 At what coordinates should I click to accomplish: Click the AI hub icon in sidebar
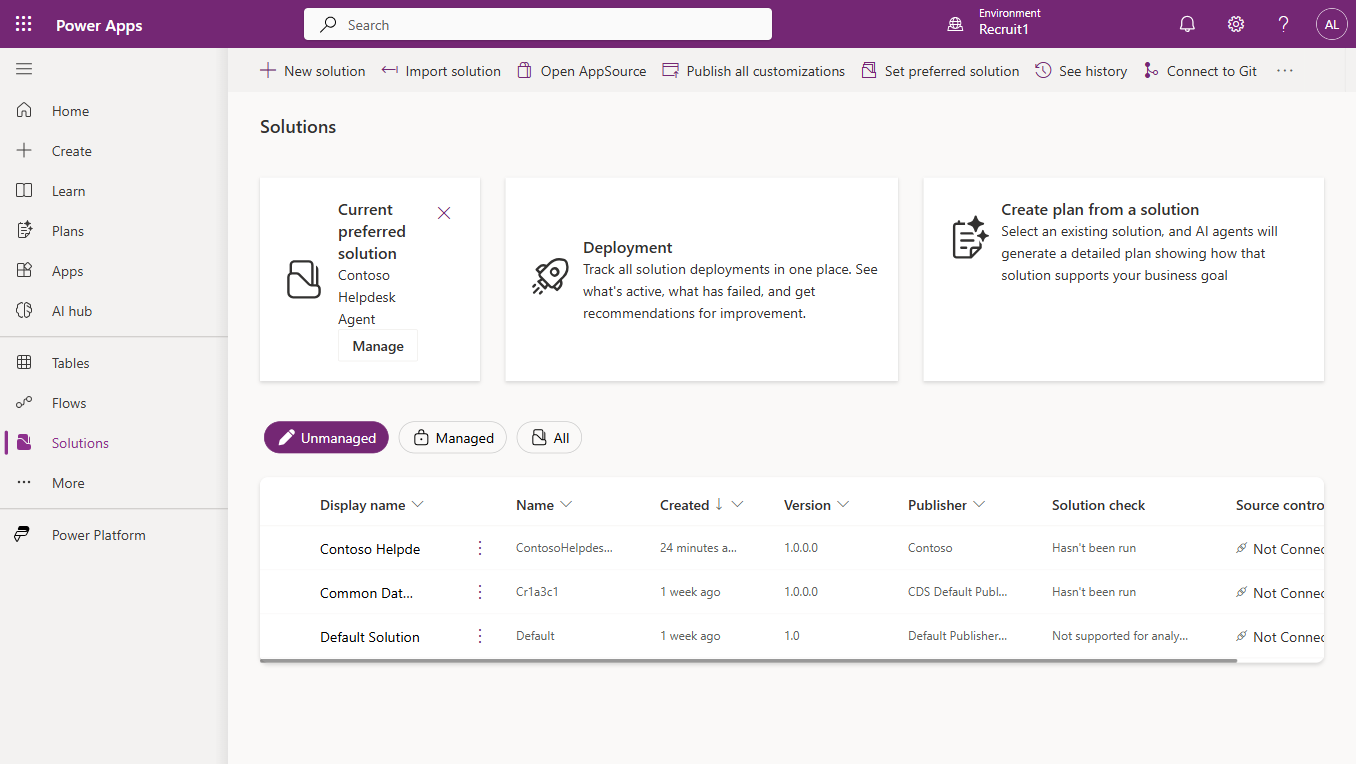[x=25, y=311]
